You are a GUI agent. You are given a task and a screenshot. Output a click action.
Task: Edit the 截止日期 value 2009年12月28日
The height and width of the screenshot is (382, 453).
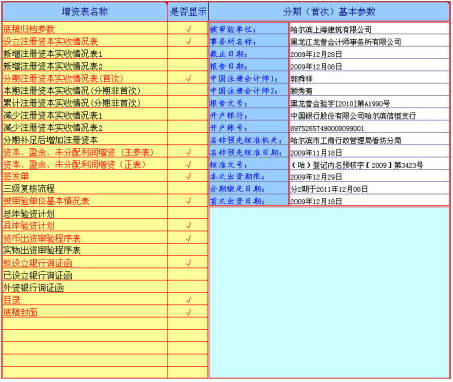pyautogui.click(x=369, y=54)
